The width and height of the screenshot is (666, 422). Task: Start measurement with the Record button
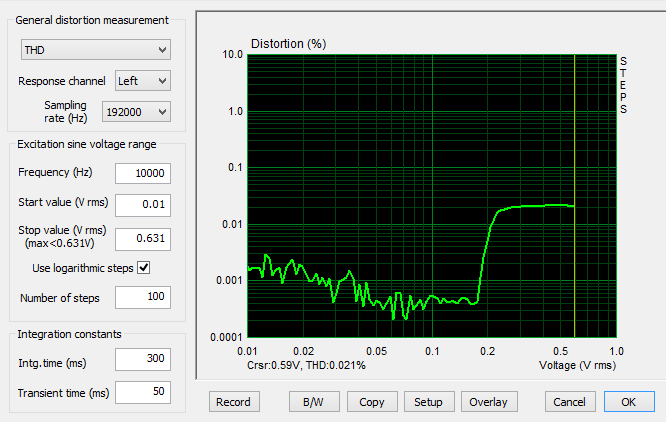[234, 402]
